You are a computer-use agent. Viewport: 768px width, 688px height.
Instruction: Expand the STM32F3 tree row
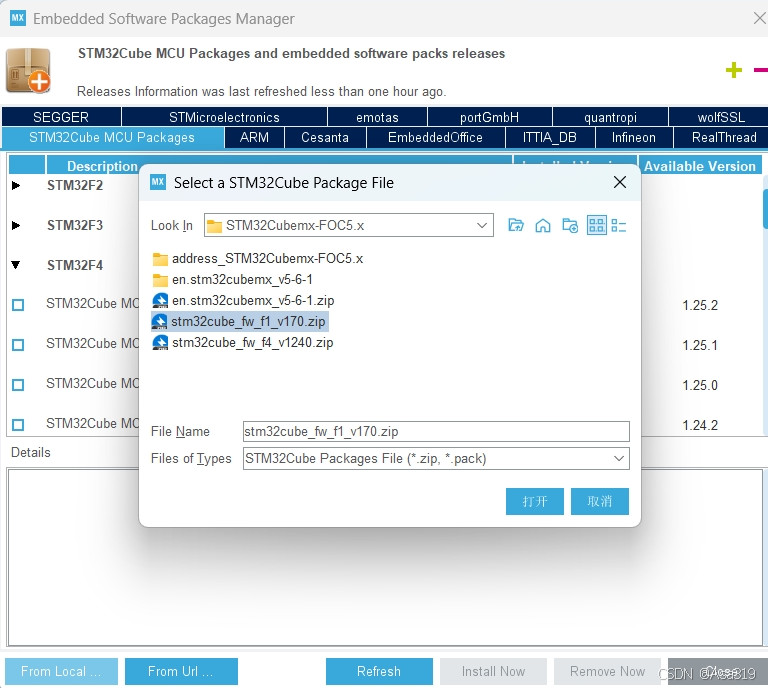[16, 225]
